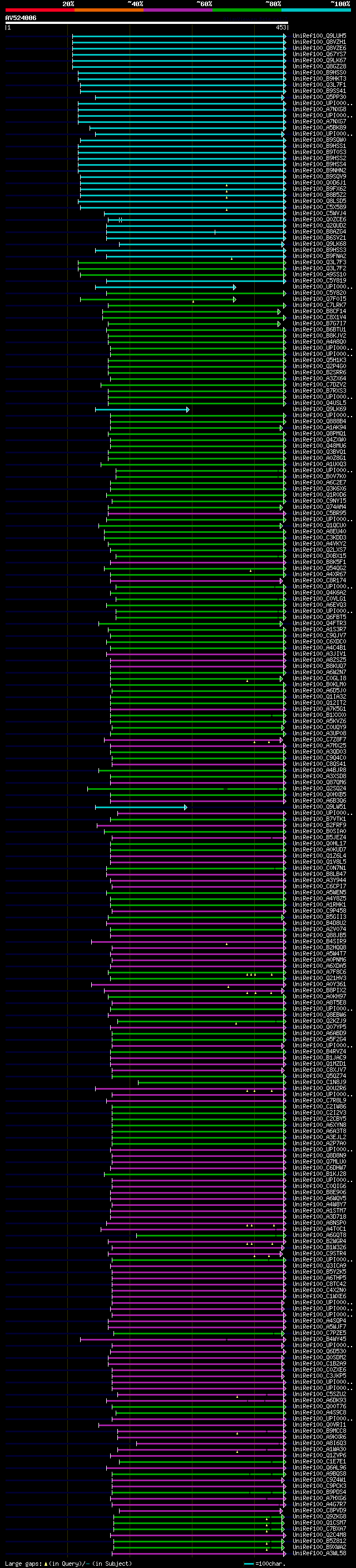Viewport: 356px width, 1568px height.
Task: Click hit label UniRef100_A3WL58
Action: tap(319, 1553)
